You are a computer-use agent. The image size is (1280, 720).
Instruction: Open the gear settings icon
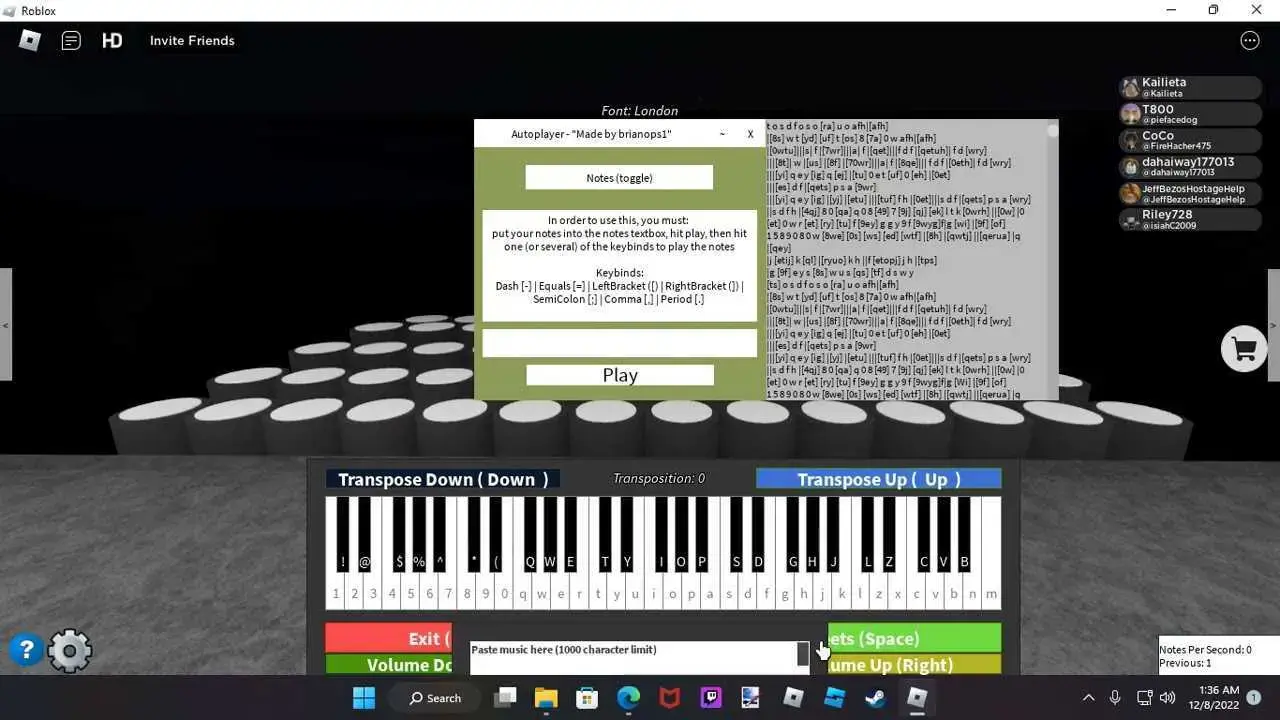[x=70, y=651]
